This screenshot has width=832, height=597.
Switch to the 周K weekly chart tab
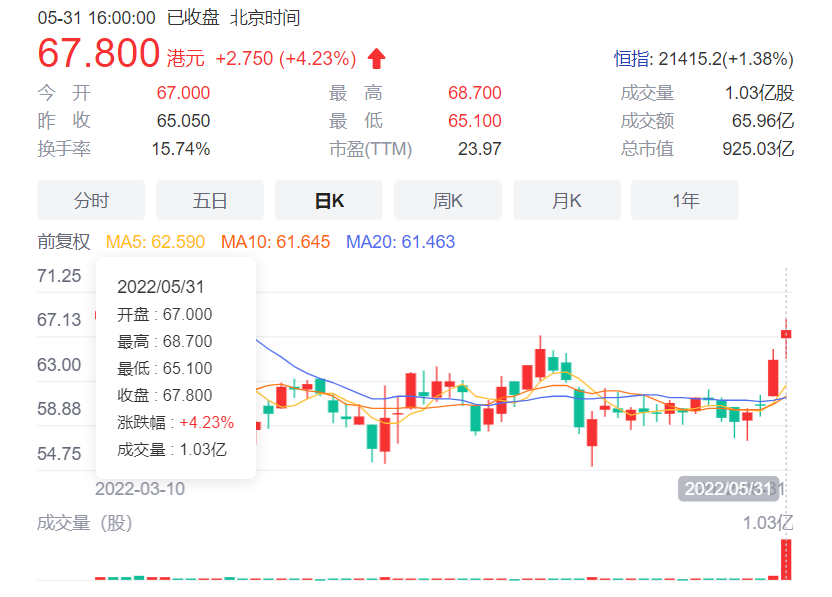(x=448, y=200)
